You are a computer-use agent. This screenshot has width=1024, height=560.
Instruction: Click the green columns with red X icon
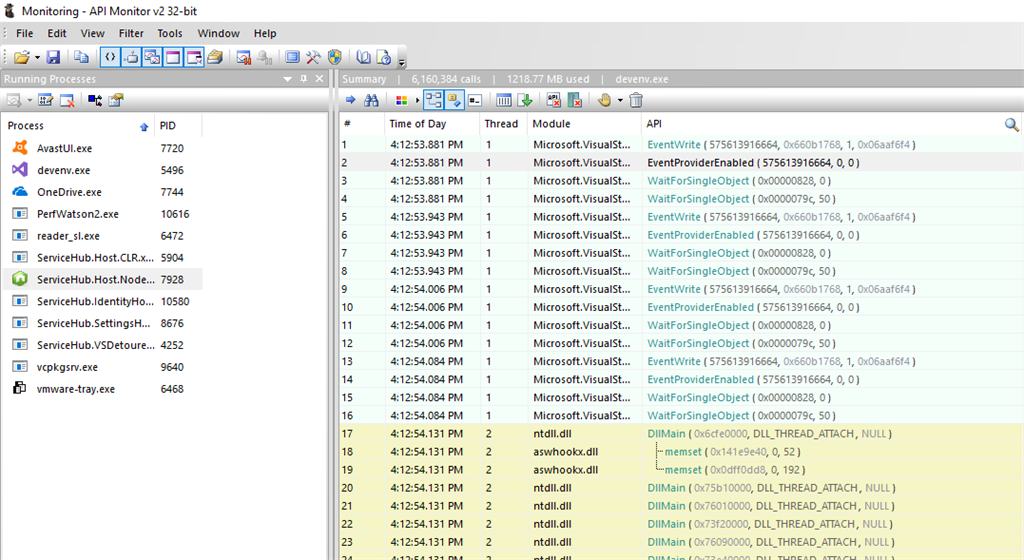[x=575, y=101]
